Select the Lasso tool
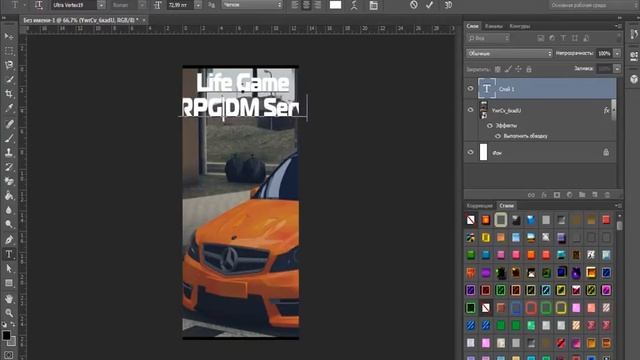The width and height of the screenshot is (640, 360). pyautogui.click(x=9, y=65)
